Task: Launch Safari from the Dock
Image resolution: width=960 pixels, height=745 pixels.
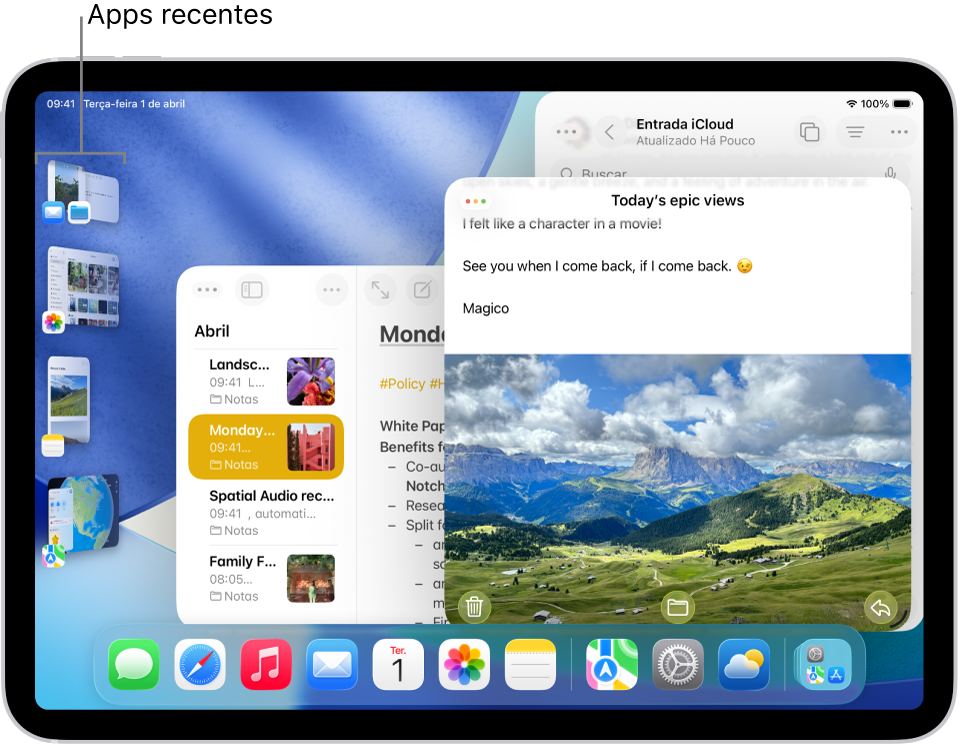Action: click(198, 663)
